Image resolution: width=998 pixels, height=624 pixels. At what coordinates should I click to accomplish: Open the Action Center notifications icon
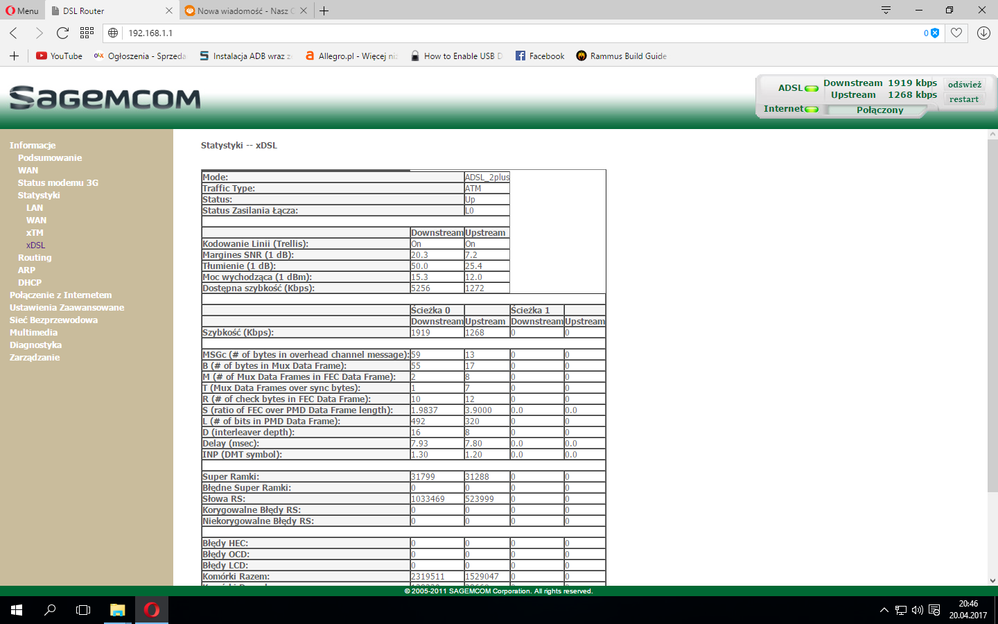934,610
